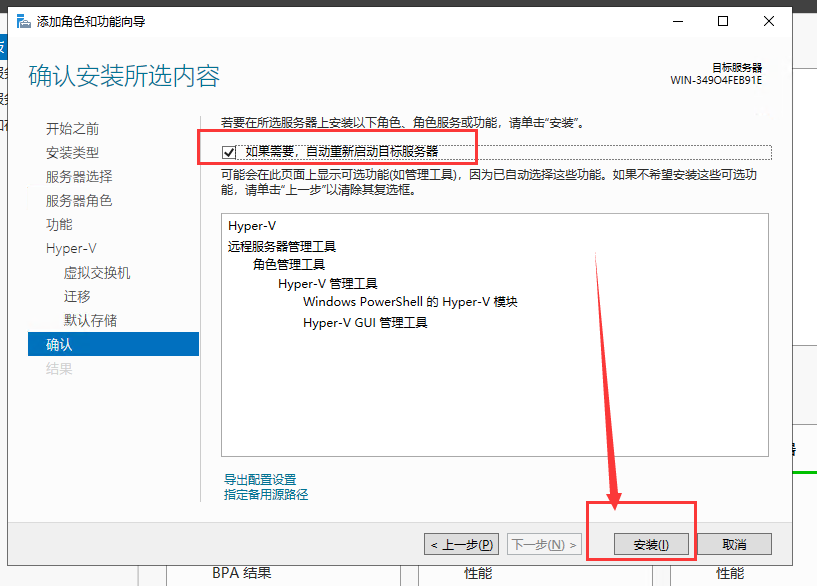Select 远程服务器管理工具 in the list
The image size is (817, 586).
coord(282,246)
